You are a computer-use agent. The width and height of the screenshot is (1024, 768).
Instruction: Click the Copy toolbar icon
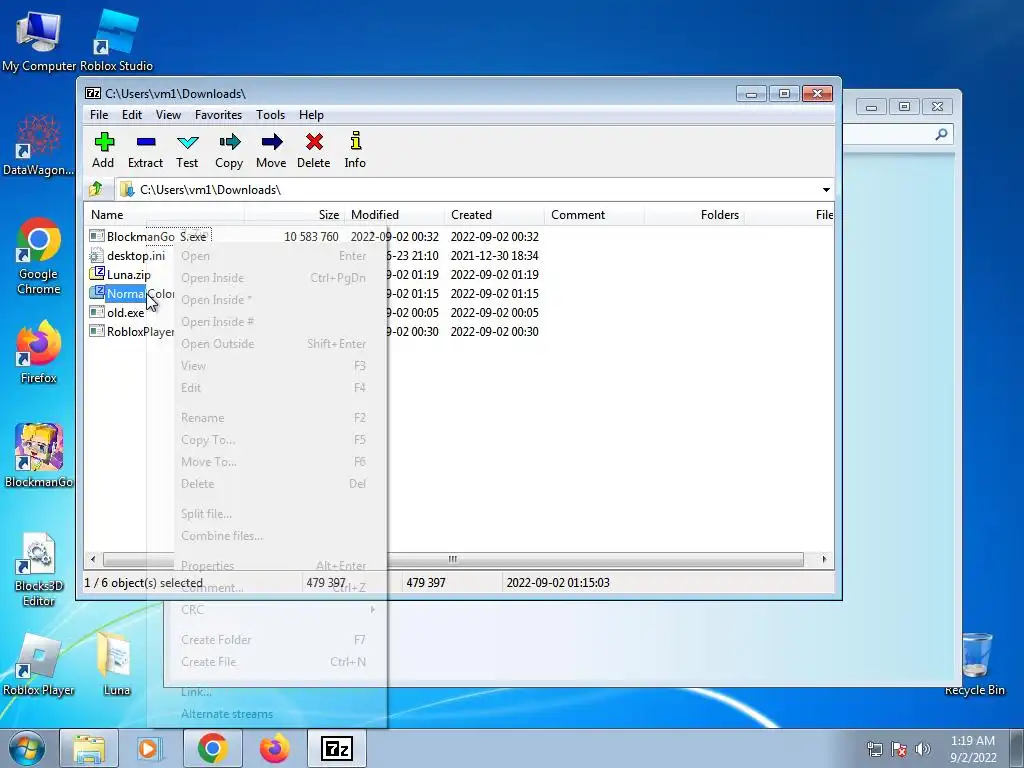coord(229,142)
